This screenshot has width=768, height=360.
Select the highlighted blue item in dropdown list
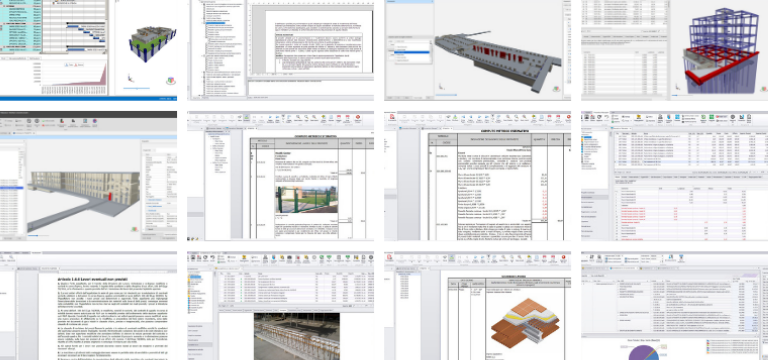pos(411,52)
